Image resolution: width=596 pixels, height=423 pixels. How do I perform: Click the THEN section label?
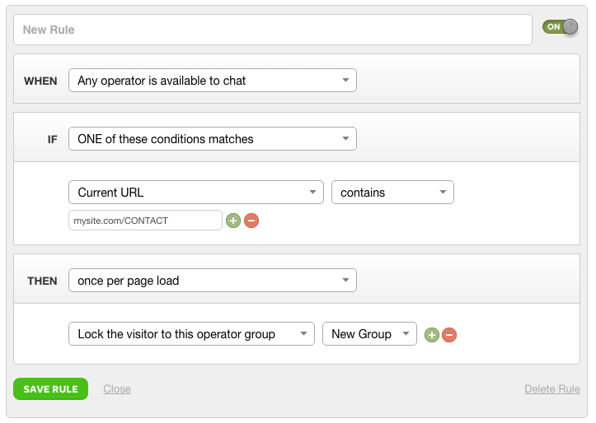click(x=42, y=281)
